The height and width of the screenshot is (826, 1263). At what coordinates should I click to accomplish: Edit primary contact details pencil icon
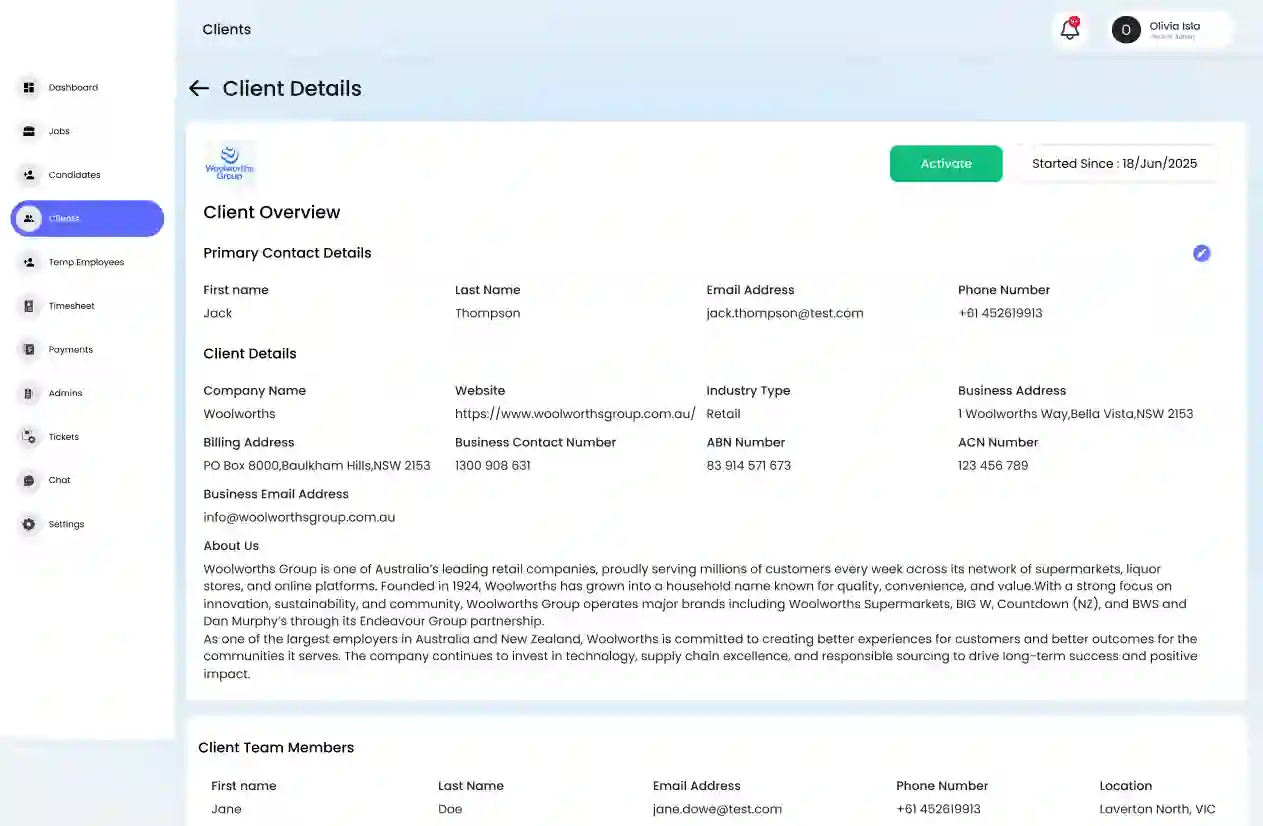[x=1201, y=253]
